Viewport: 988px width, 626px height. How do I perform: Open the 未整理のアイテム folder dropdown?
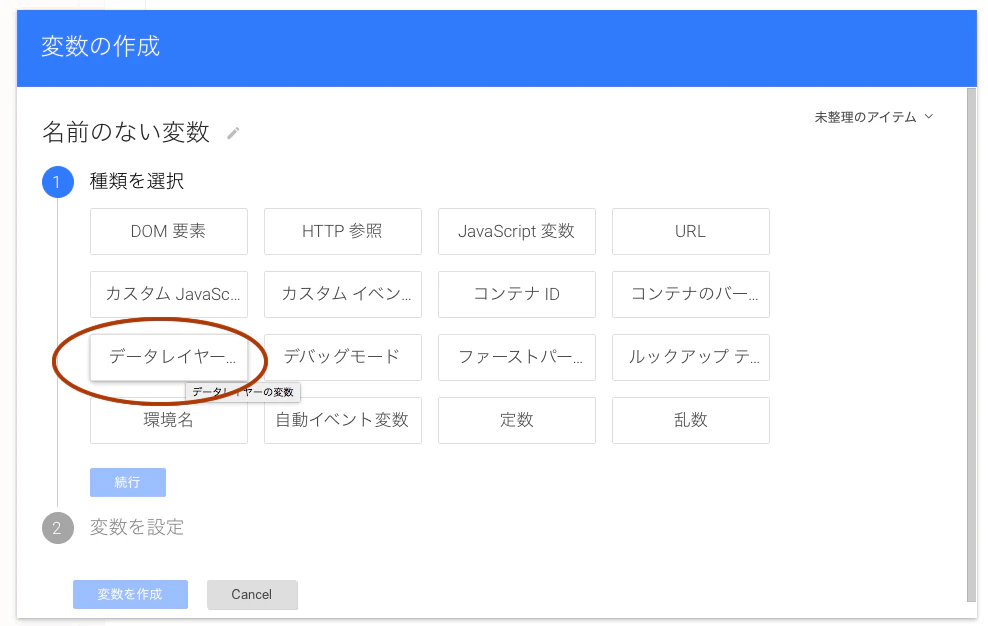tap(873, 117)
